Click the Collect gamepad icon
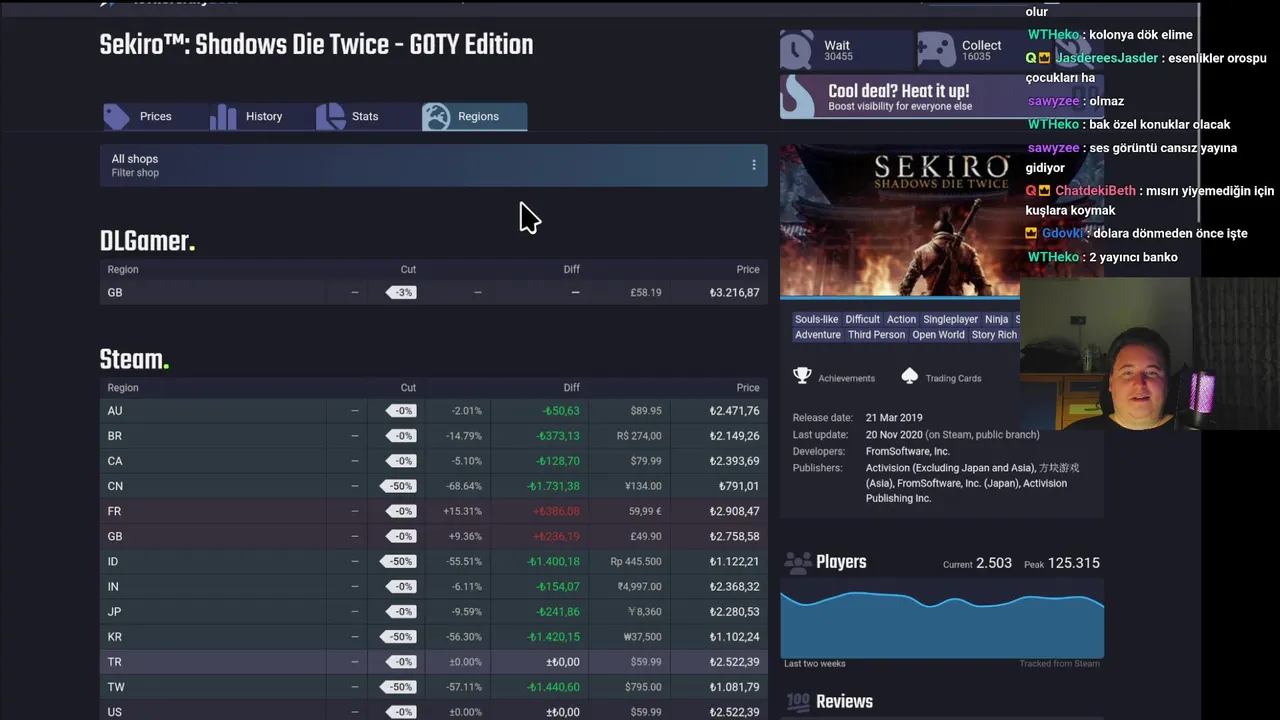This screenshot has height=720, width=1280. coord(936,50)
